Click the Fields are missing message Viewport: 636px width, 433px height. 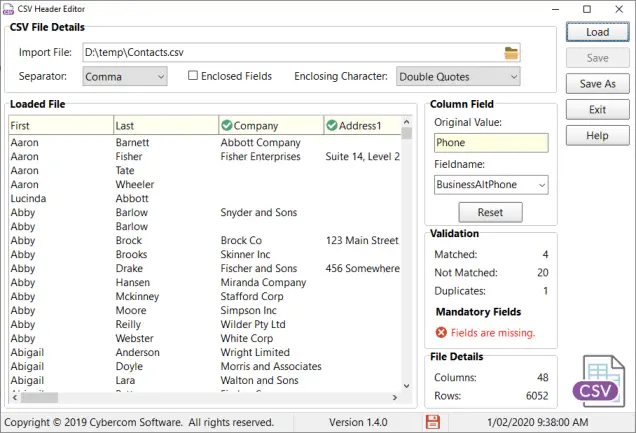click(493, 333)
